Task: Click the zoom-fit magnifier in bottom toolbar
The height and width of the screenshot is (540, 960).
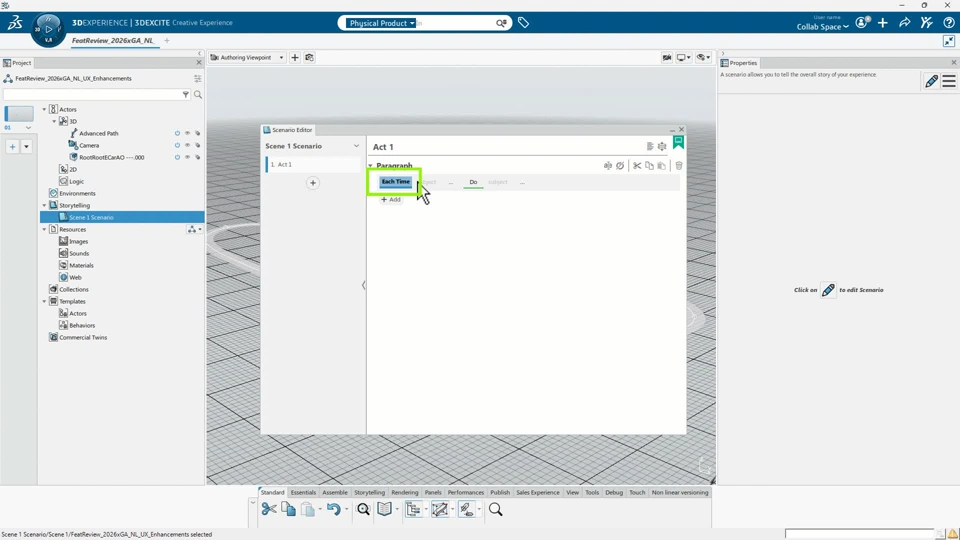Action: point(363,509)
